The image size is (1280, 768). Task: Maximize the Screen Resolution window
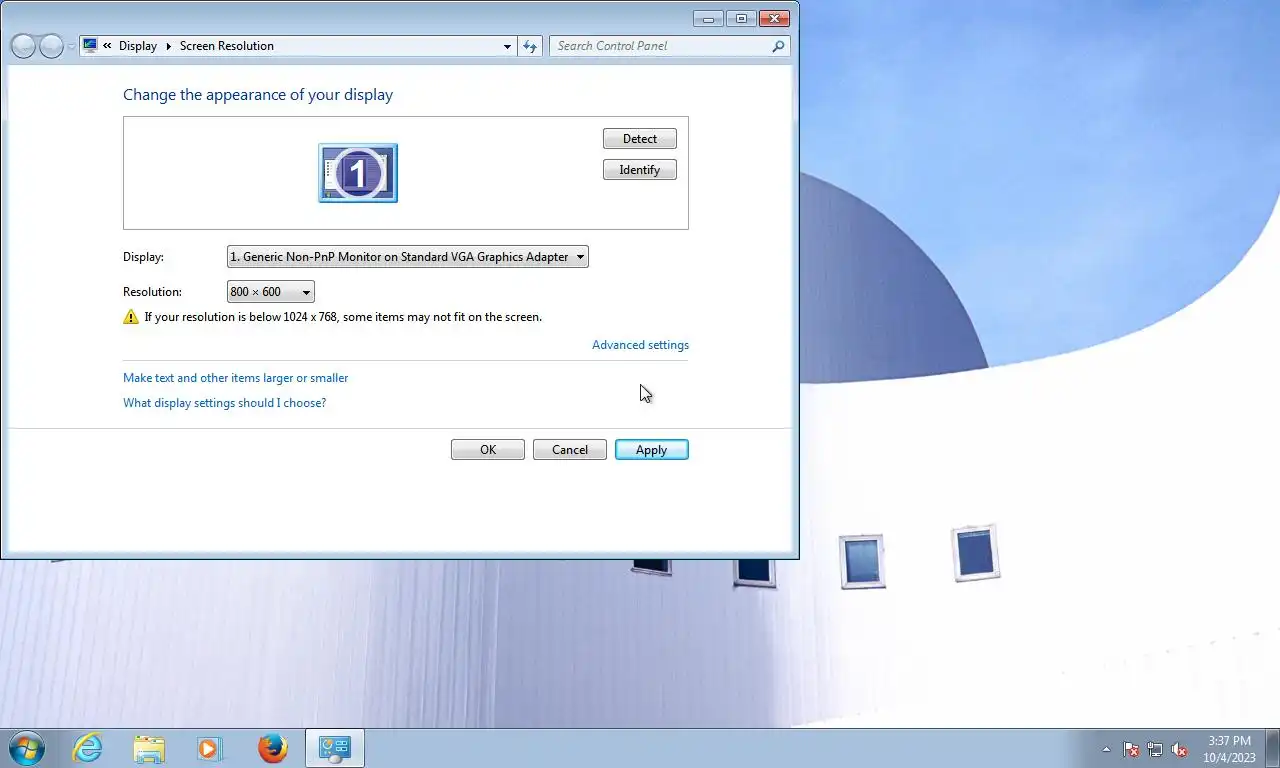(741, 18)
